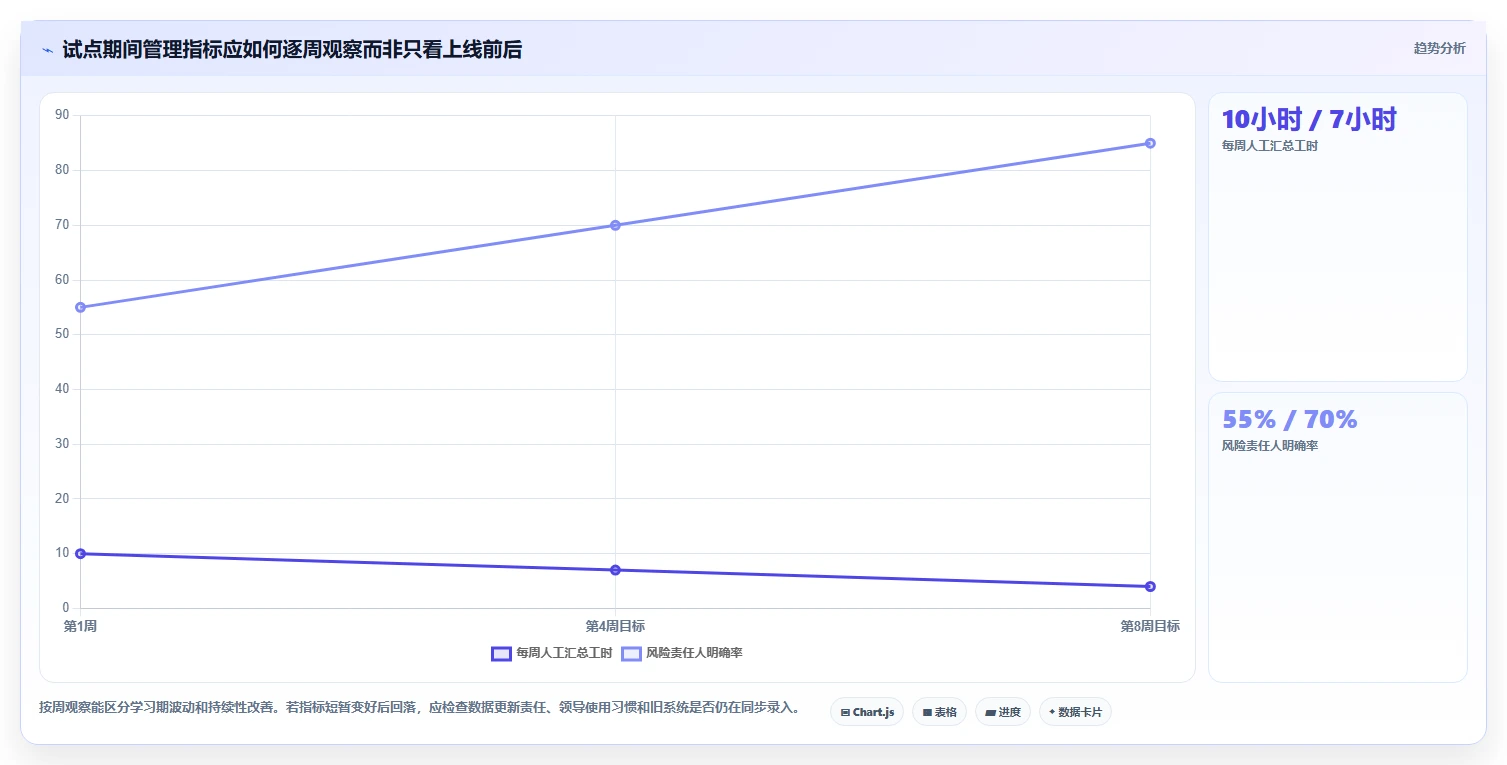Toggle 每周人工汇总工时 legend series
The width and height of the screenshot is (1507, 765).
click(551, 653)
